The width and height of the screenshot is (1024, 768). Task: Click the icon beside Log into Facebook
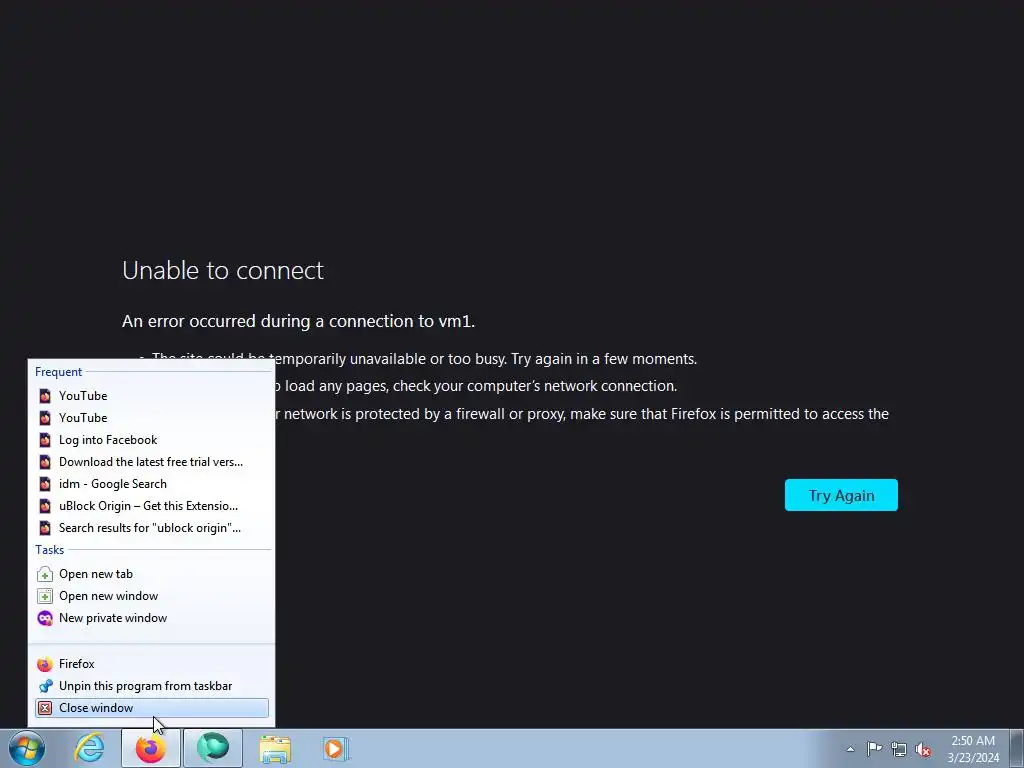coord(45,440)
